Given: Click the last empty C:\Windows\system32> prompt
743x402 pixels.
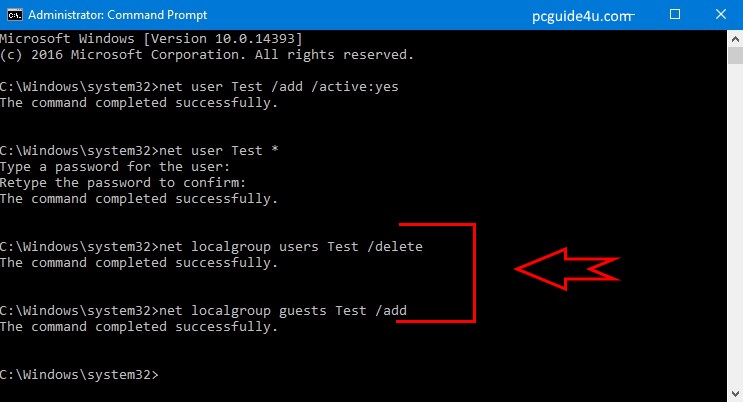Looking at the screenshot, I should (x=79, y=375).
